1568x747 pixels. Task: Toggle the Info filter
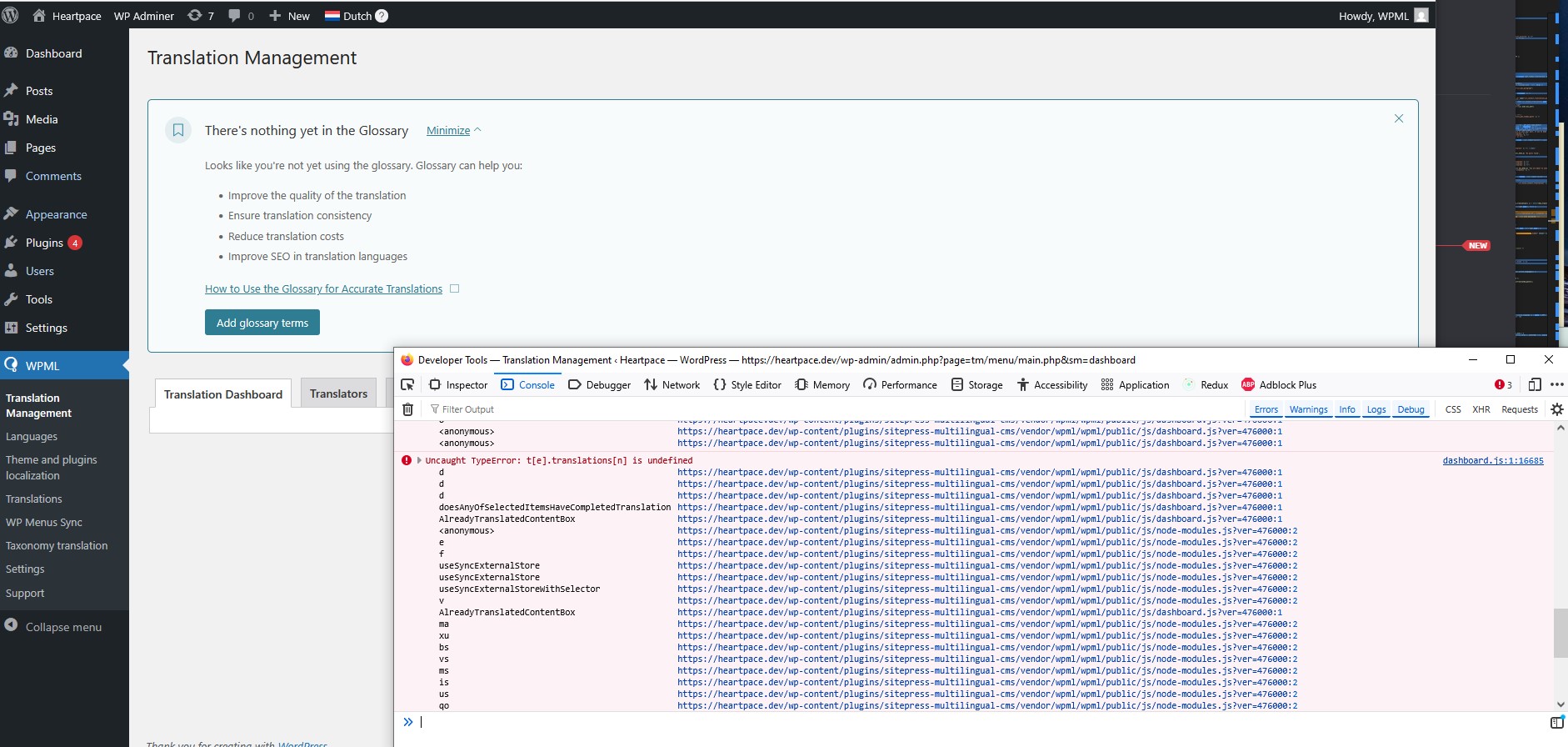(x=1346, y=409)
